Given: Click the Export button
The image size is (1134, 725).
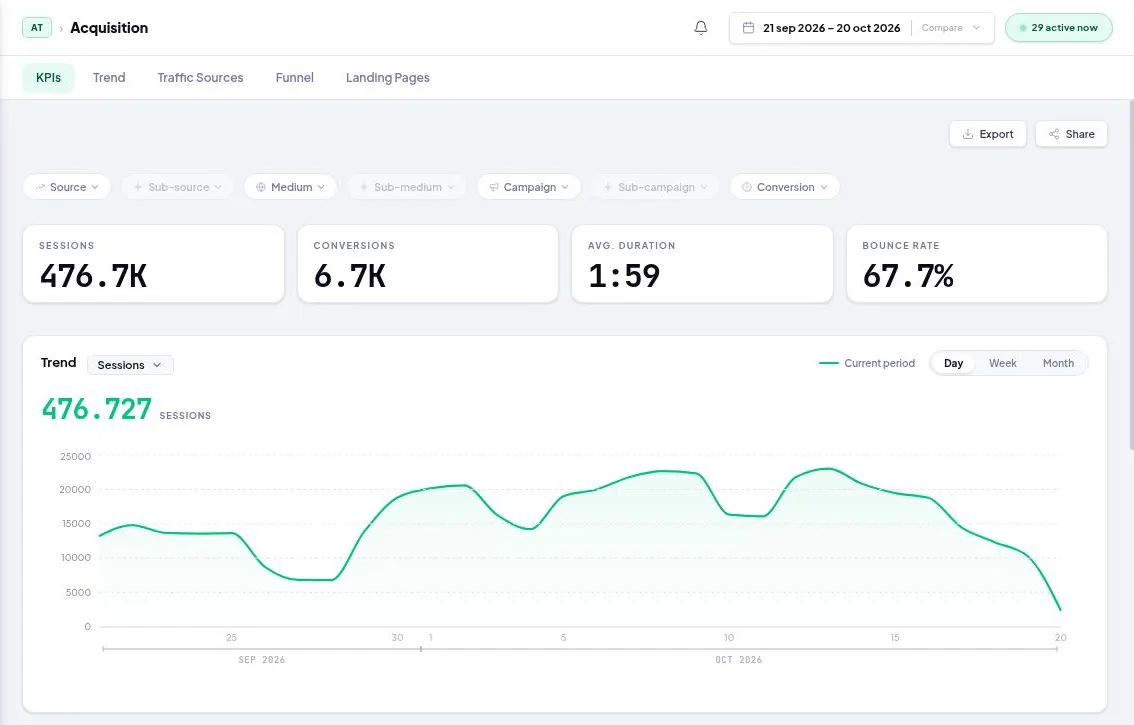Looking at the screenshot, I should pyautogui.click(x=988, y=134).
